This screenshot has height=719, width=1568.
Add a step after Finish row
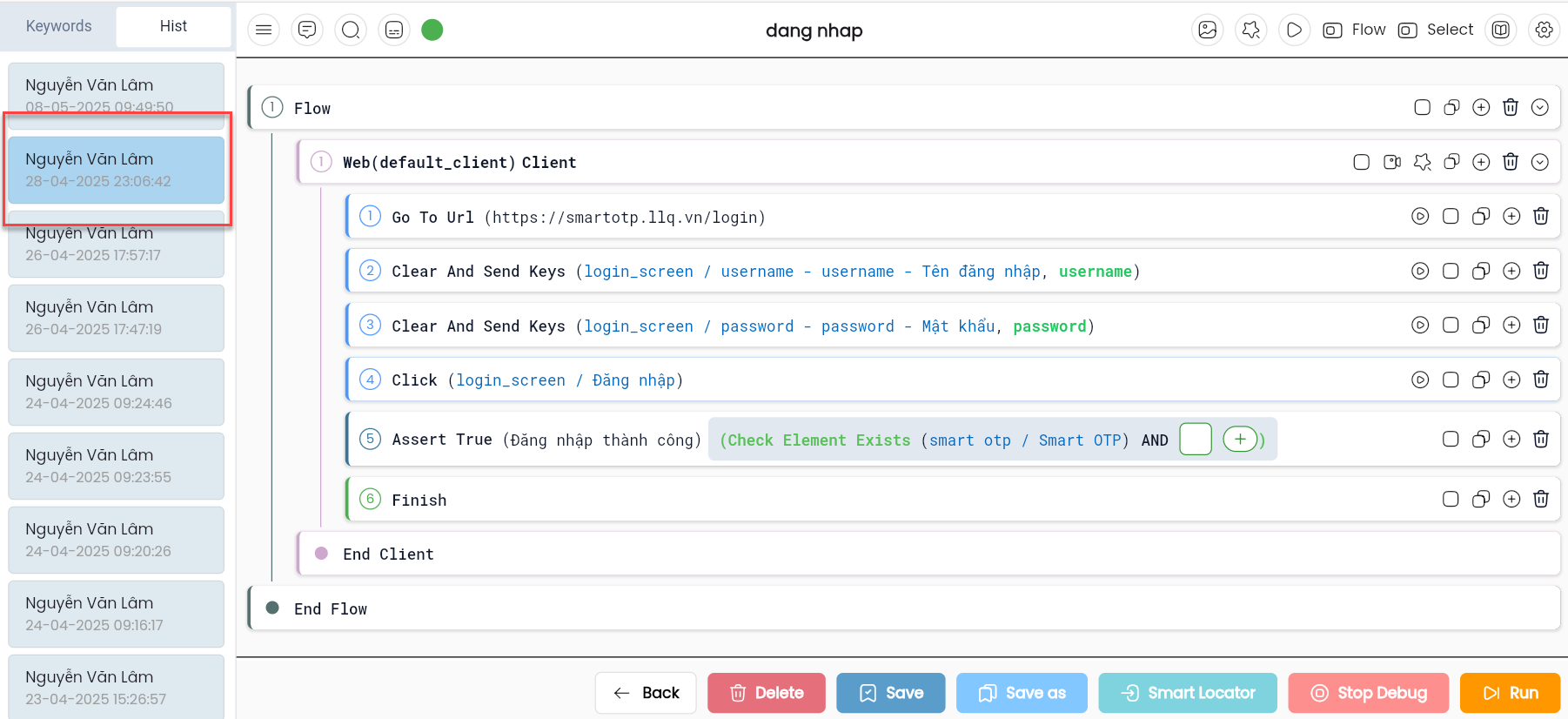pos(1511,499)
